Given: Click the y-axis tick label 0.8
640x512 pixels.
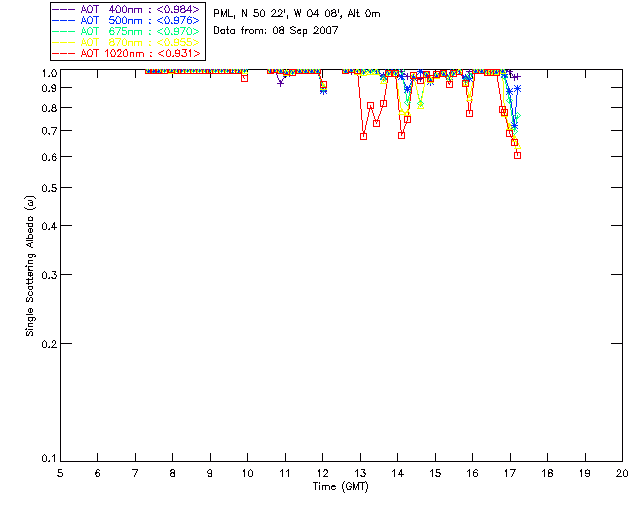Looking at the screenshot, I should pyautogui.click(x=49, y=108).
